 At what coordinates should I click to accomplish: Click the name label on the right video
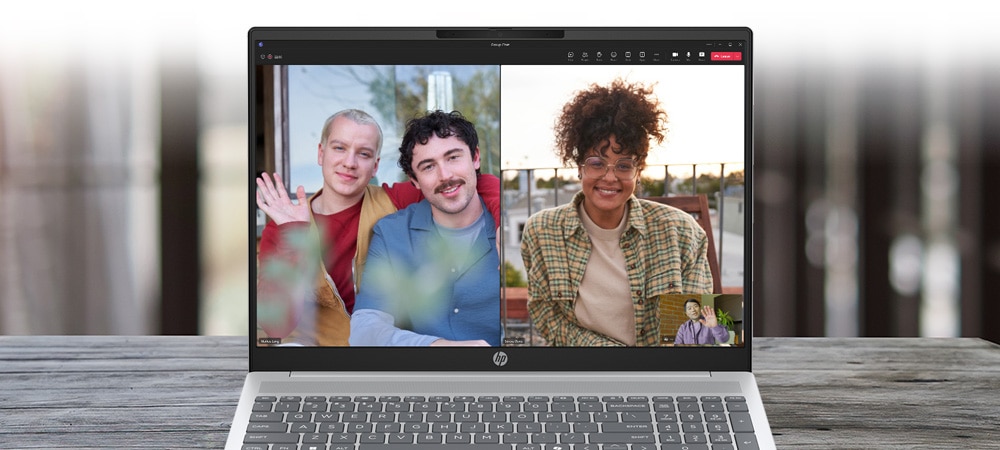click(516, 341)
